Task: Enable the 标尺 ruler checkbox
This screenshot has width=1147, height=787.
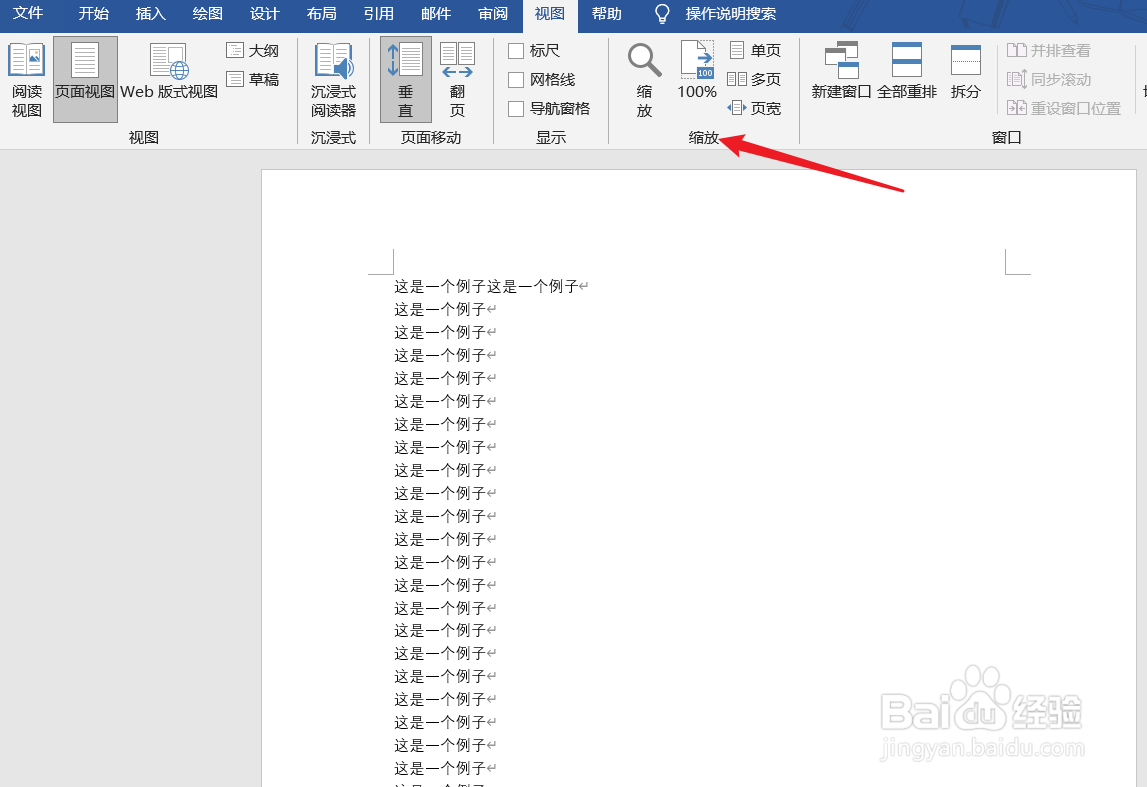Action: point(516,50)
